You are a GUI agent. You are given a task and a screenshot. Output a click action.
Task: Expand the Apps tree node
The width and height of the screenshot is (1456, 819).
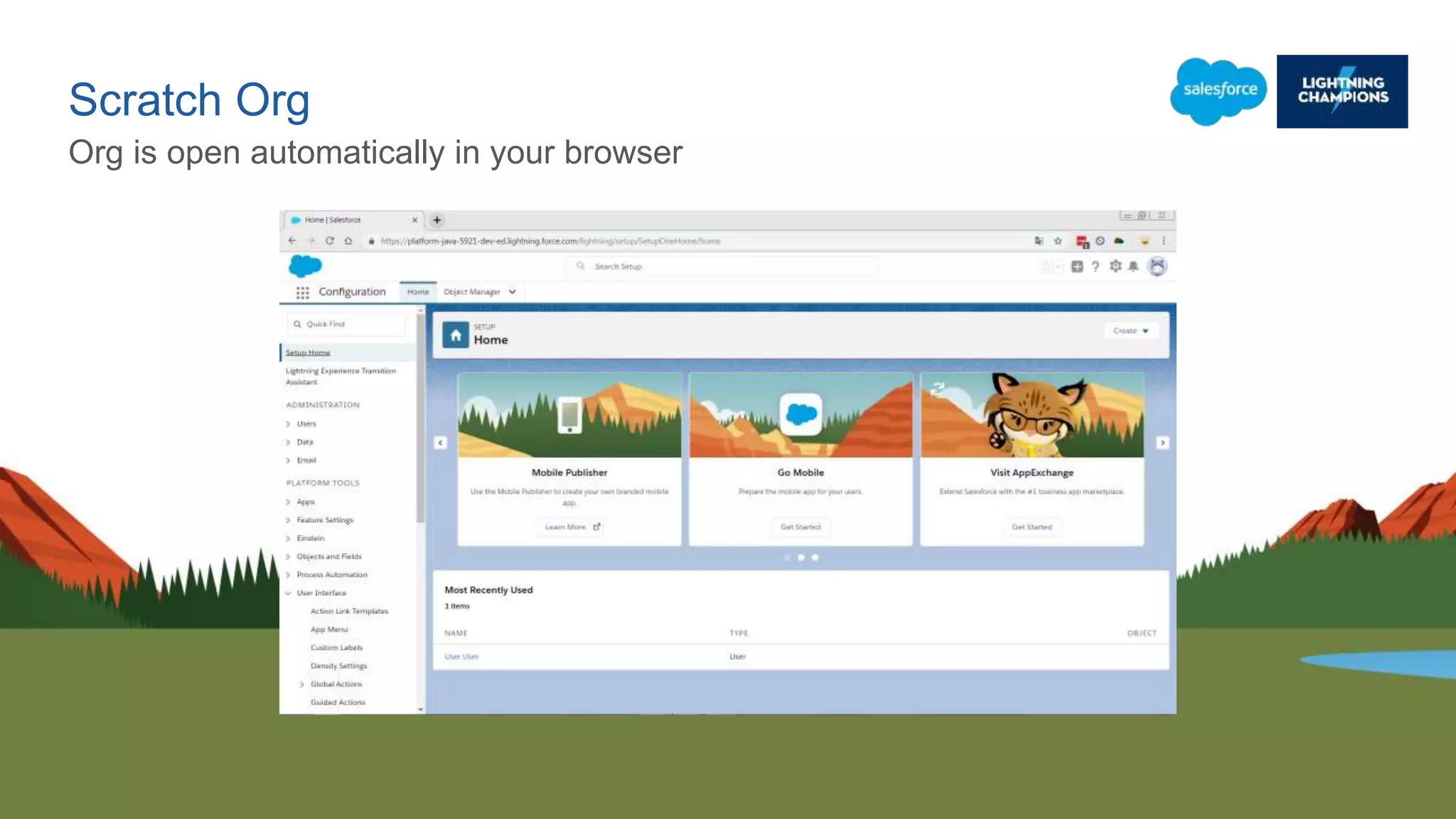coord(288,502)
